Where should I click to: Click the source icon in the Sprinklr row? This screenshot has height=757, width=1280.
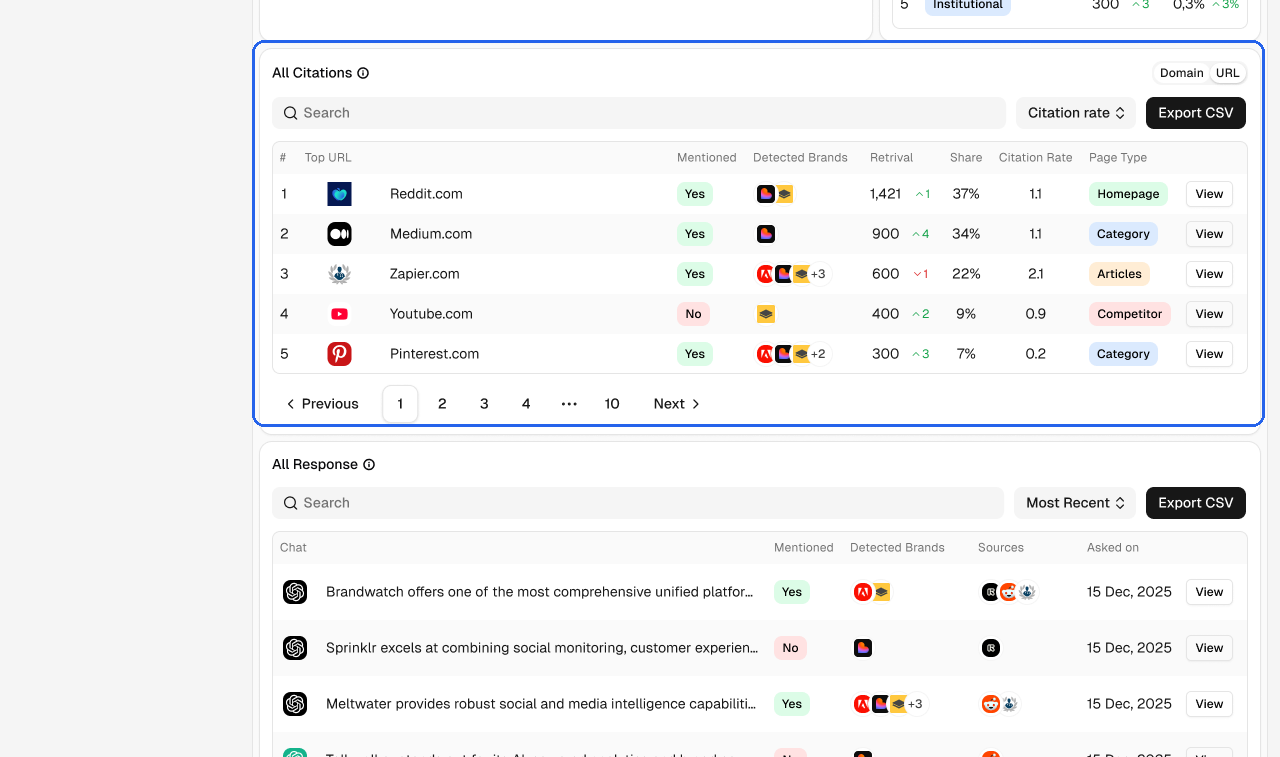click(x=991, y=648)
